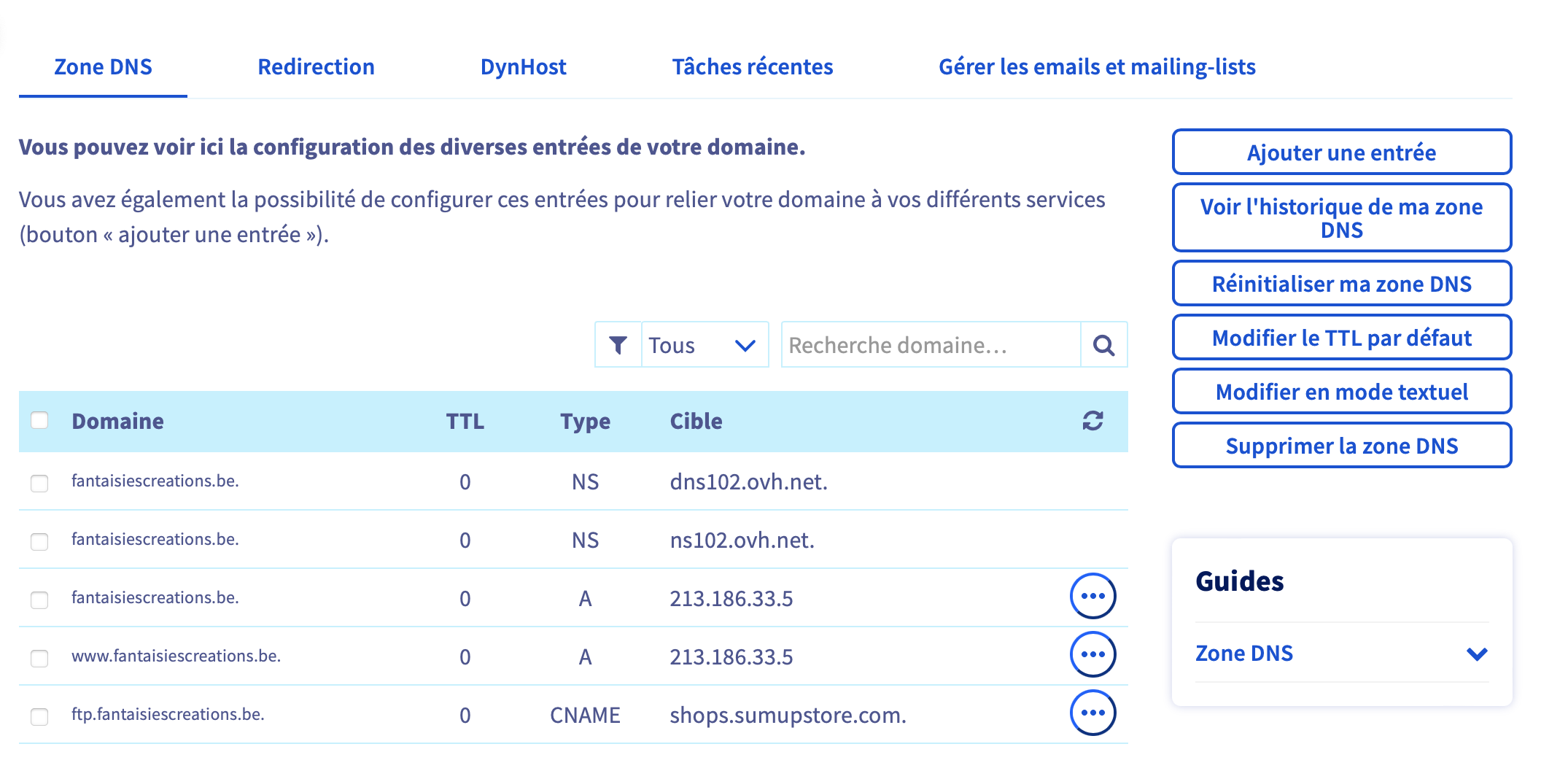This screenshot has width=1568, height=779.
Task: Select checkbox for www.fantaisiescreations.be row
Action: [x=39, y=658]
